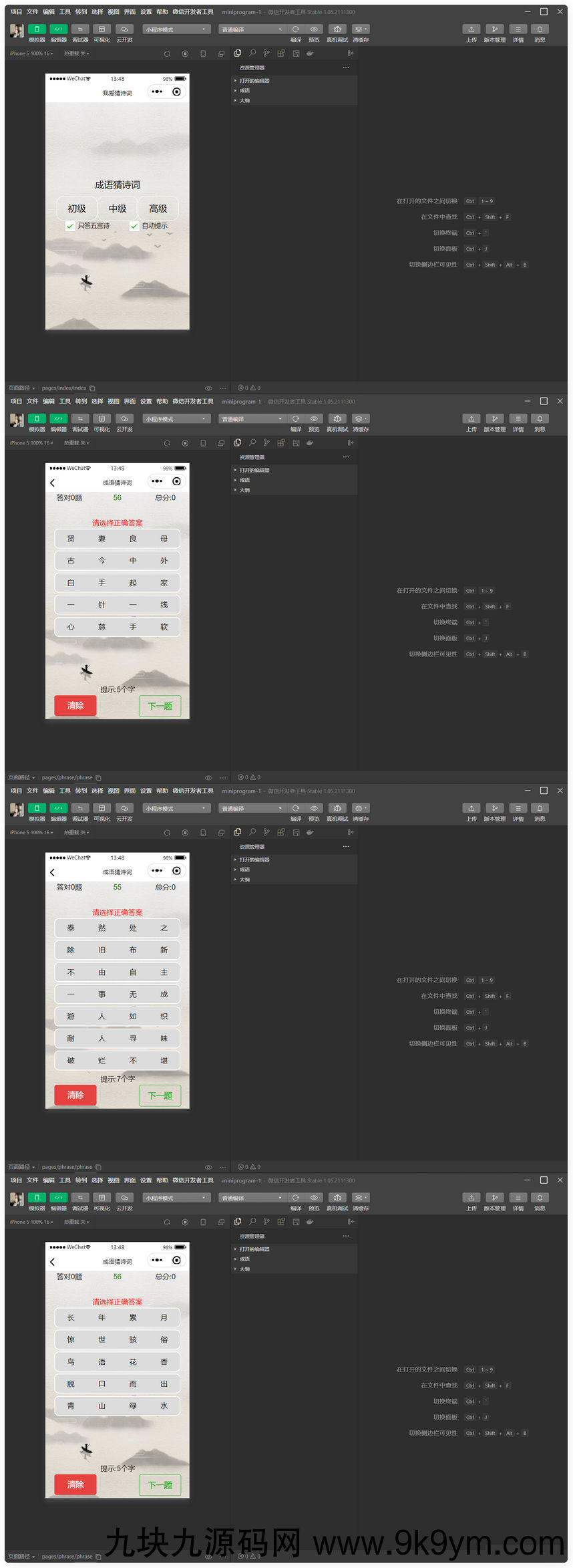Click the 编辑器 code icon in topmost toolbar
573x1568 pixels.
59,29
